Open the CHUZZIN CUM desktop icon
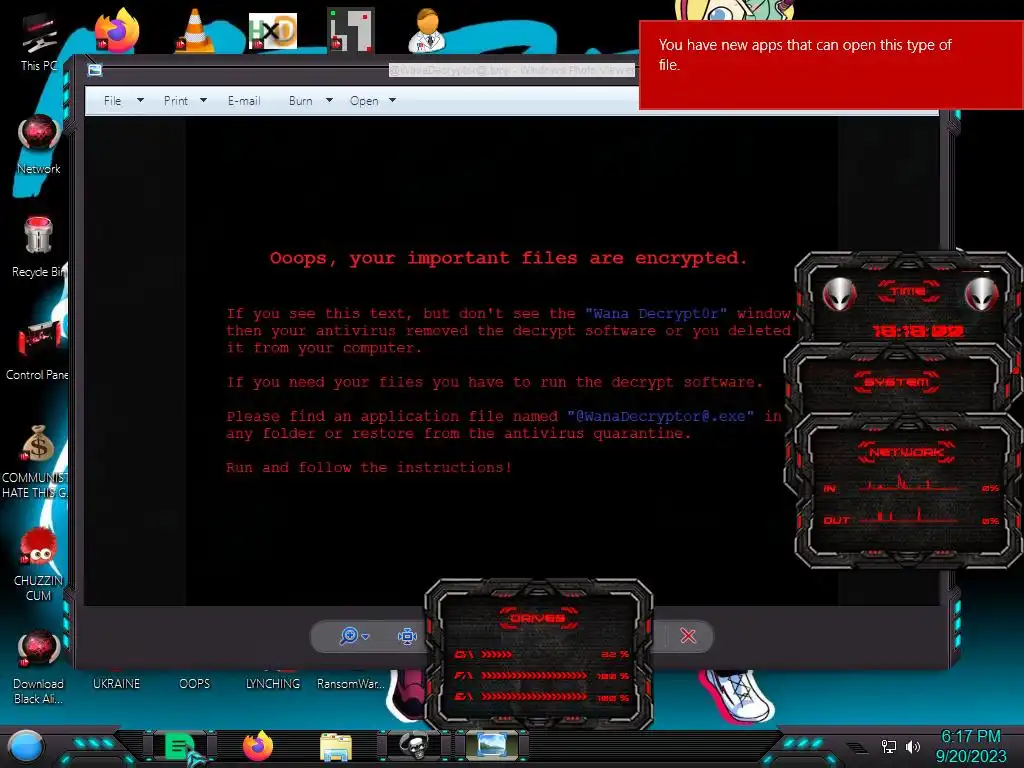This screenshot has width=1024, height=768. [x=38, y=565]
